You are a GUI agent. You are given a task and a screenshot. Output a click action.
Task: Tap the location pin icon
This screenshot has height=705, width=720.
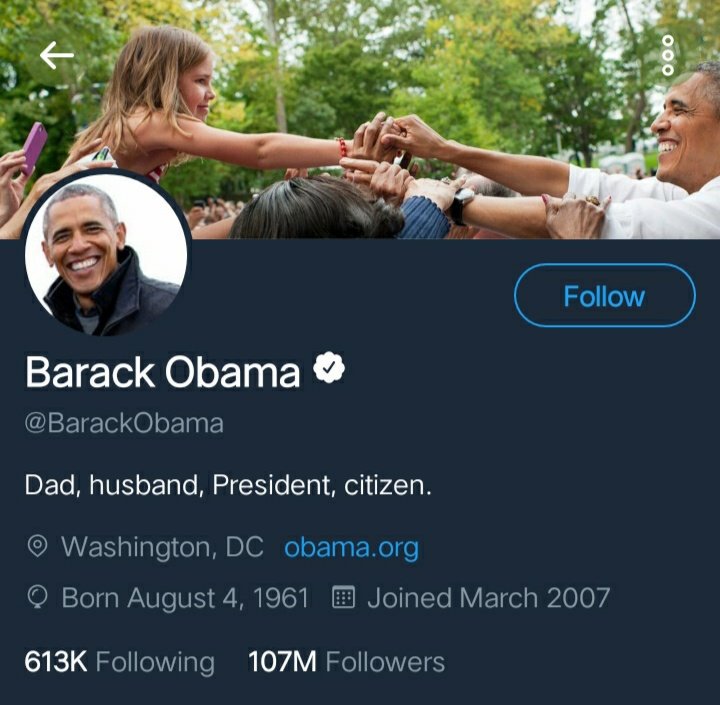37,546
